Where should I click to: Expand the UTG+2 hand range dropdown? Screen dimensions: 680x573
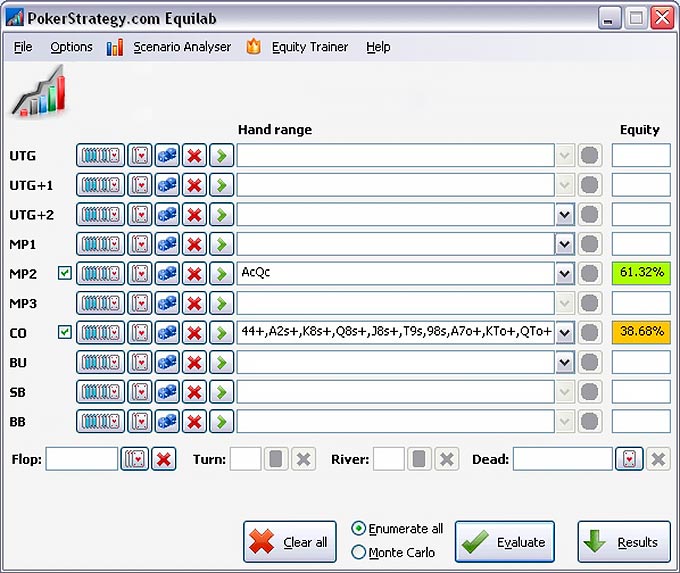pos(564,214)
